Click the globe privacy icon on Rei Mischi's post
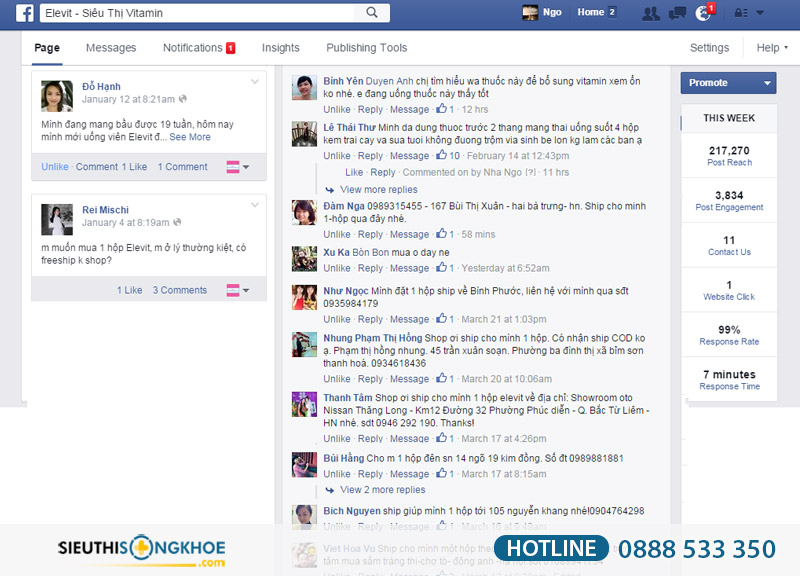Viewport: 800px width, 576px height. coord(177,222)
